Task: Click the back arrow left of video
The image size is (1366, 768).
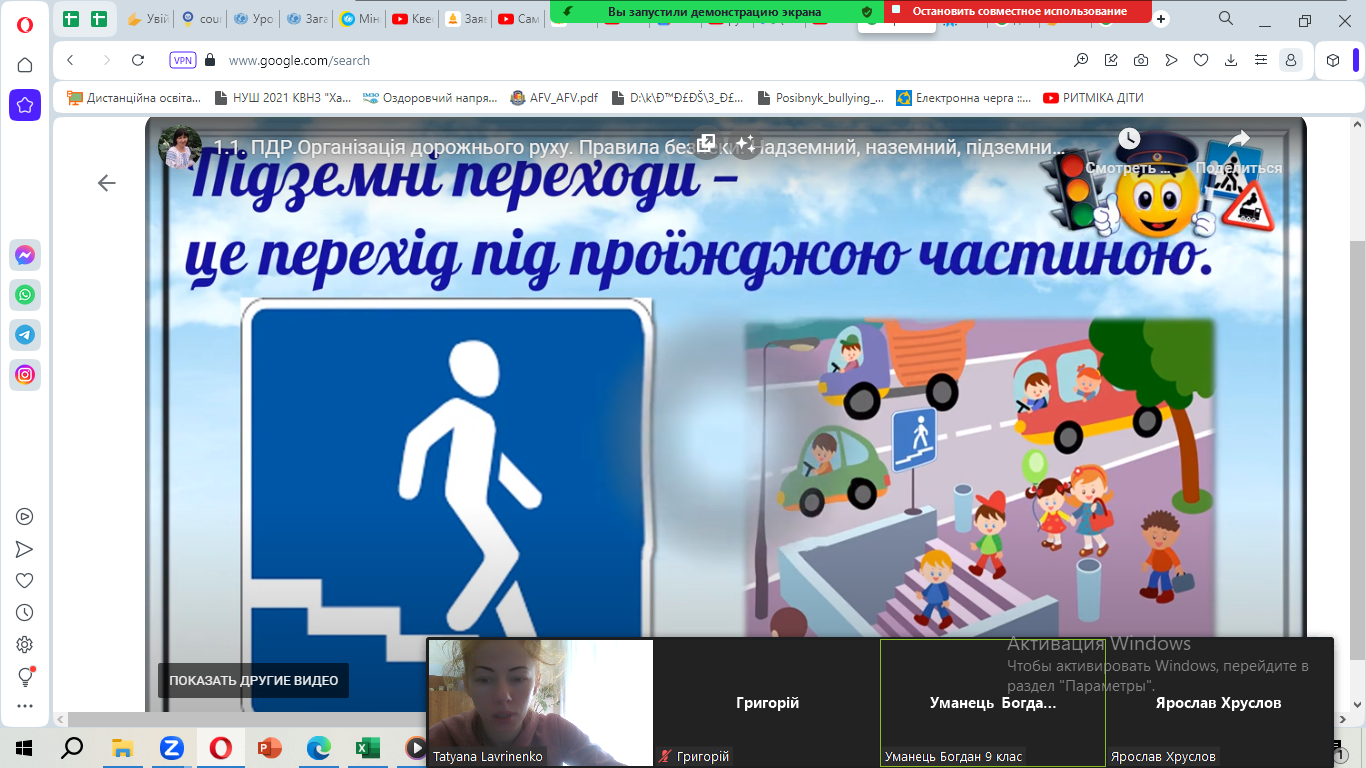Action: (x=106, y=182)
